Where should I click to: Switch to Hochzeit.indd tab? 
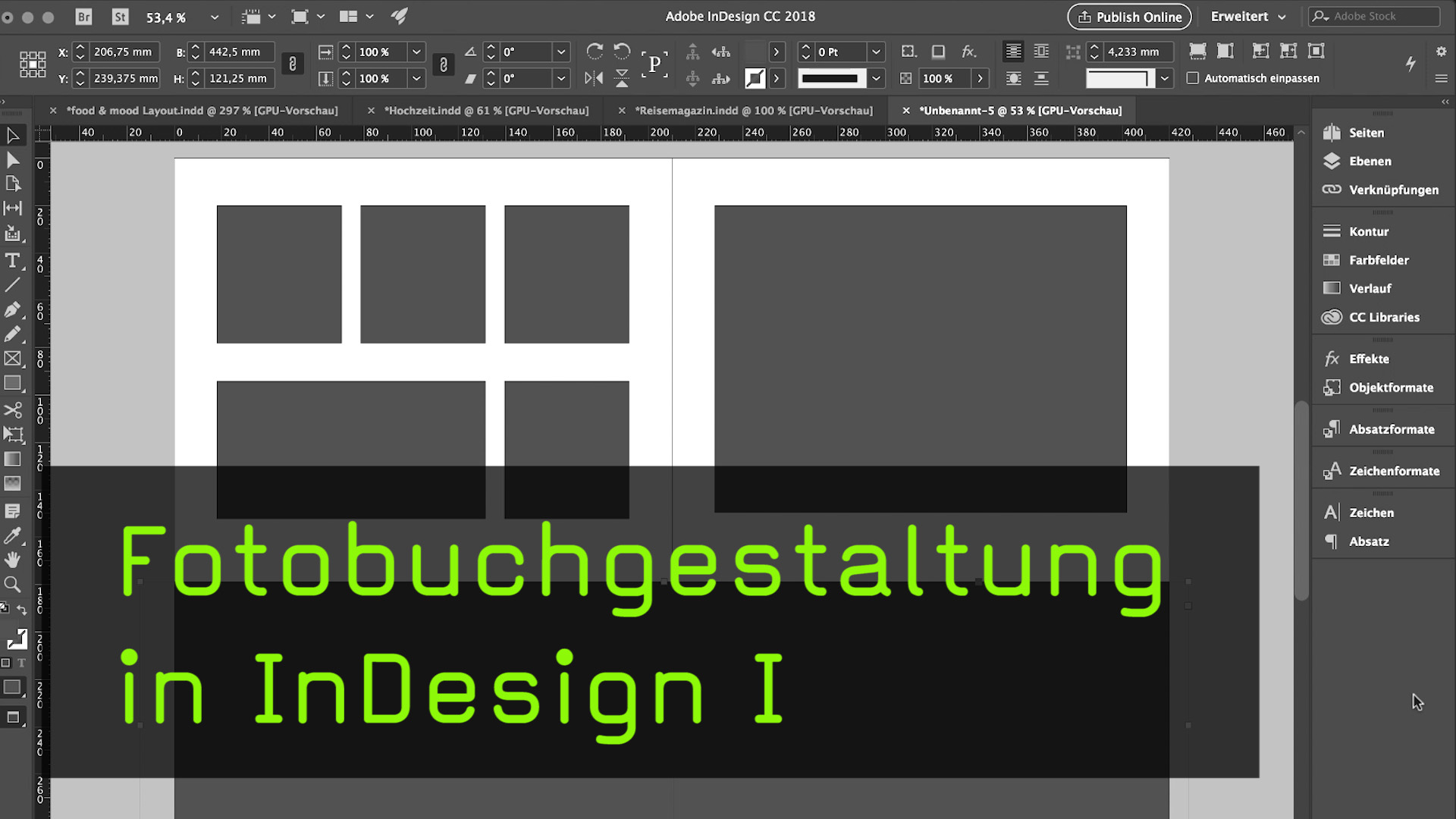pyautogui.click(x=486, y=110)
